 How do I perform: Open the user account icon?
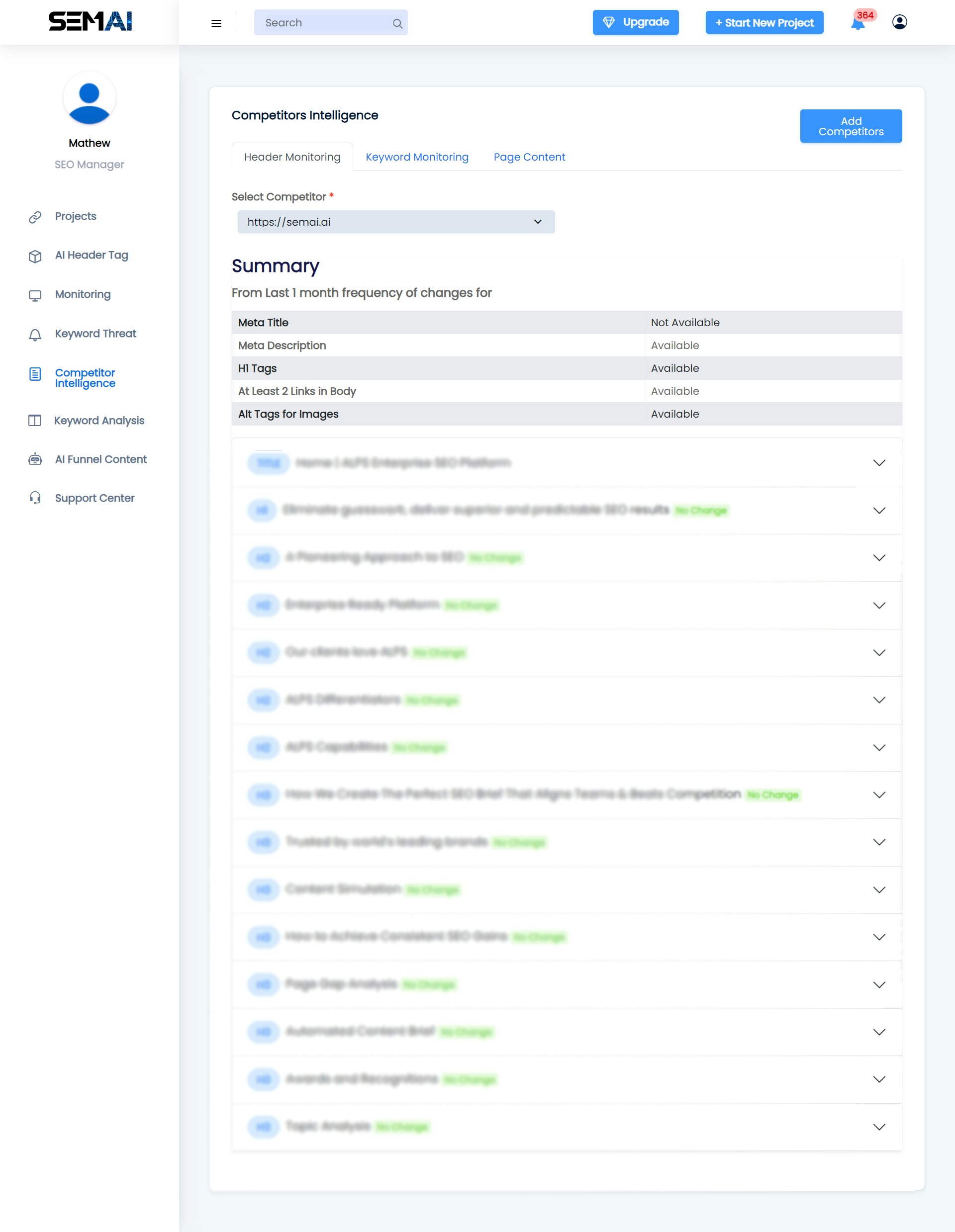899,22
